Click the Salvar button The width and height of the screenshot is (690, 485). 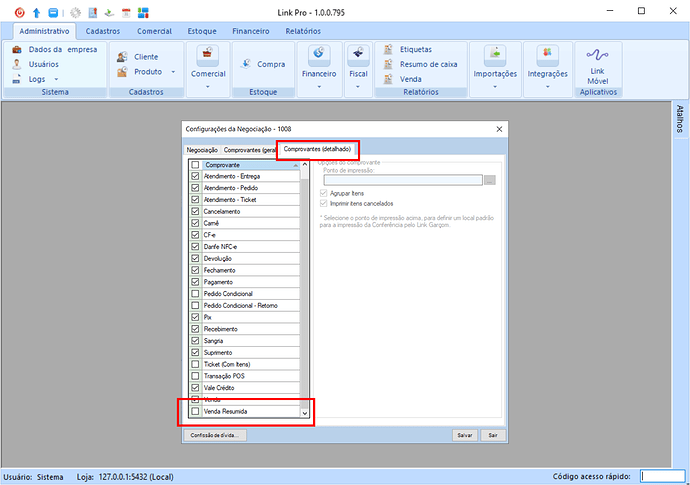[463, 435]
